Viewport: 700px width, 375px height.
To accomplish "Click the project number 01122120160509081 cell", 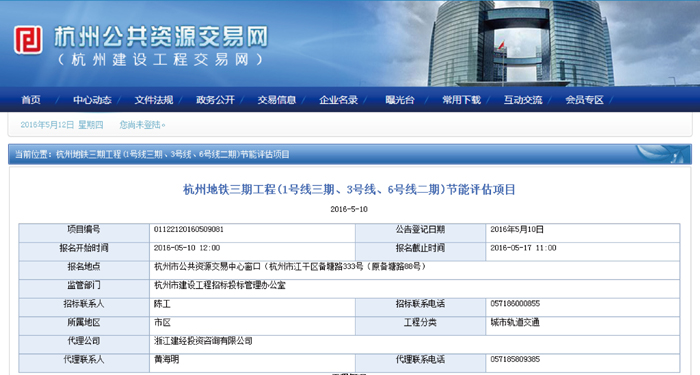I will [252, 229].
